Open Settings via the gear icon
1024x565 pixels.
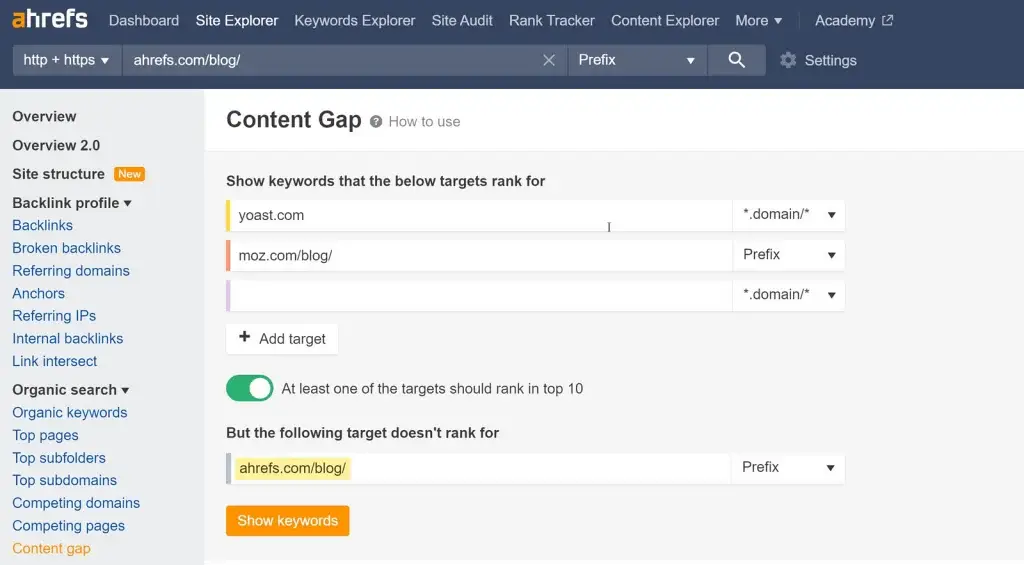[788, 60]
